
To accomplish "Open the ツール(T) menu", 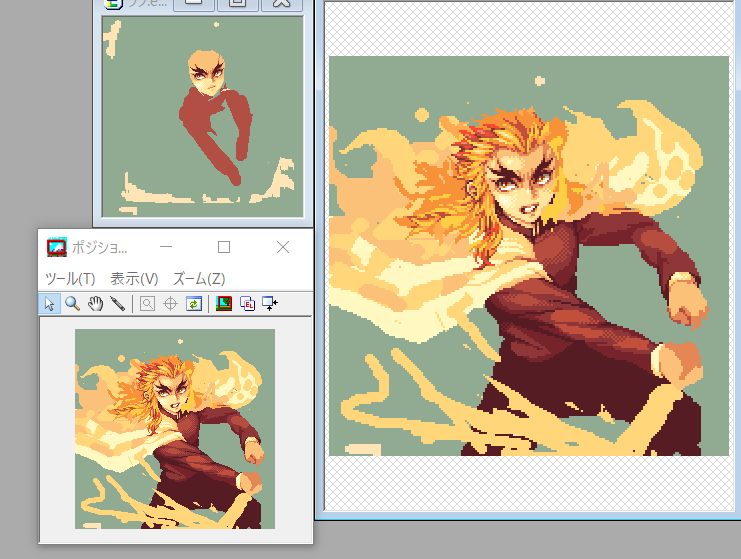I will point(70,279).
